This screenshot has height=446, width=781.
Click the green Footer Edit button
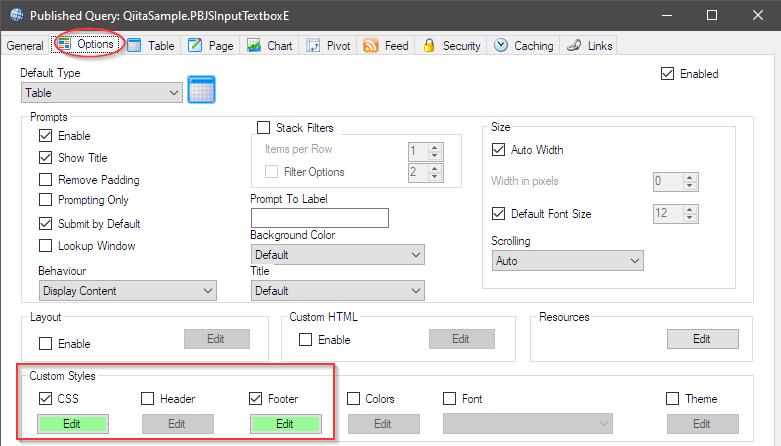pyautogui.click(x=285, y=424)
